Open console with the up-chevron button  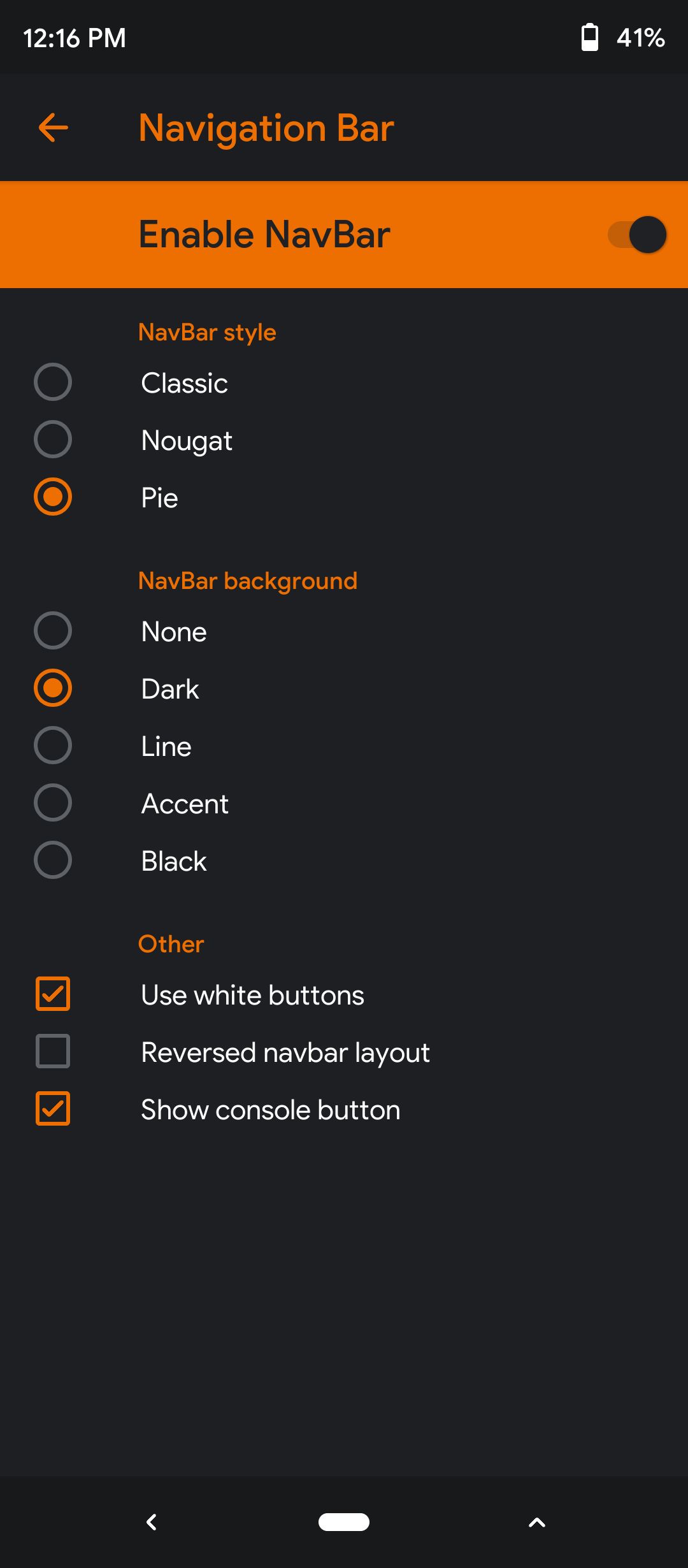click(x=537, y=1522)
